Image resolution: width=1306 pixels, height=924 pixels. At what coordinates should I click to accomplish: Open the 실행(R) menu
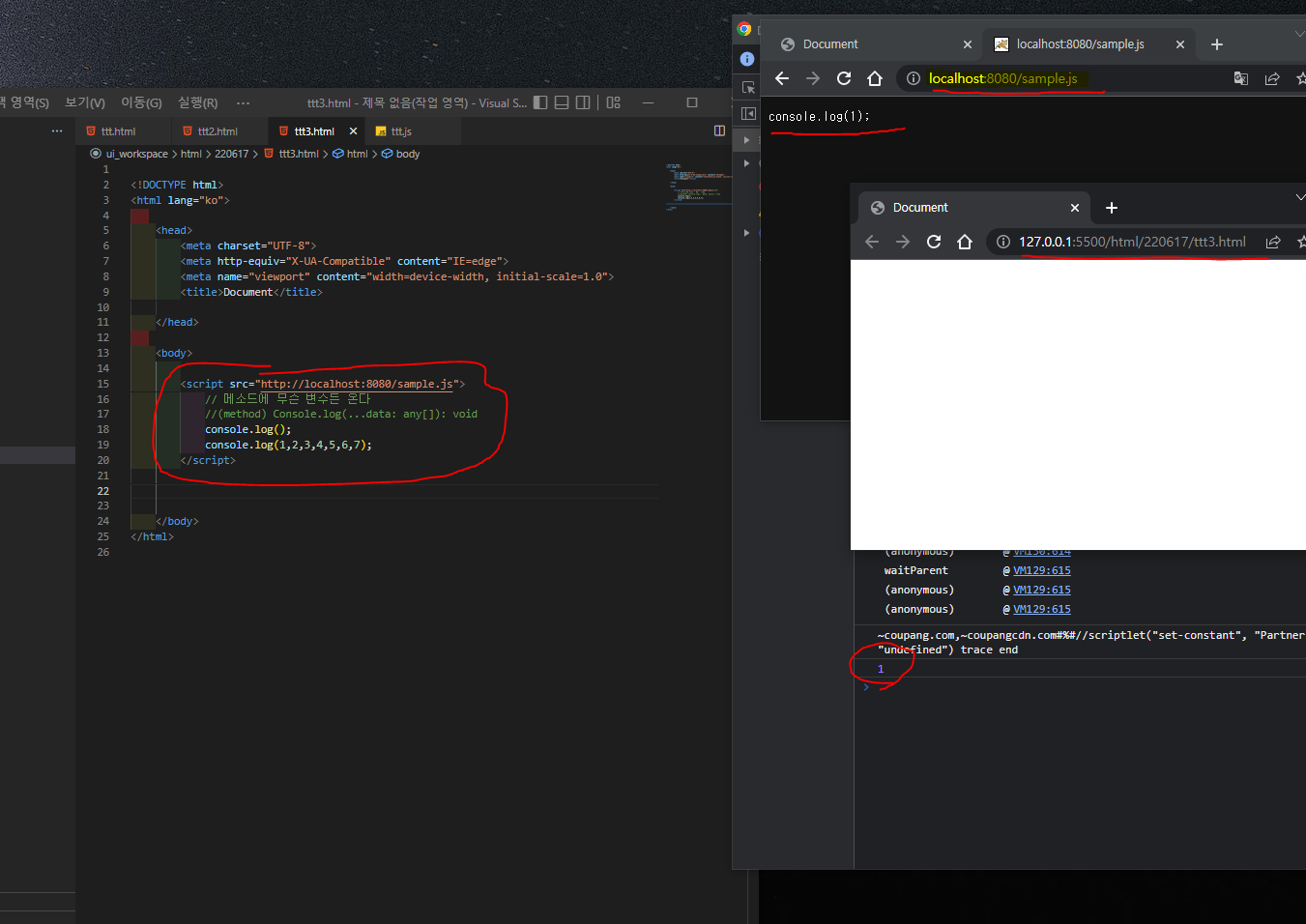click(197, 102)
